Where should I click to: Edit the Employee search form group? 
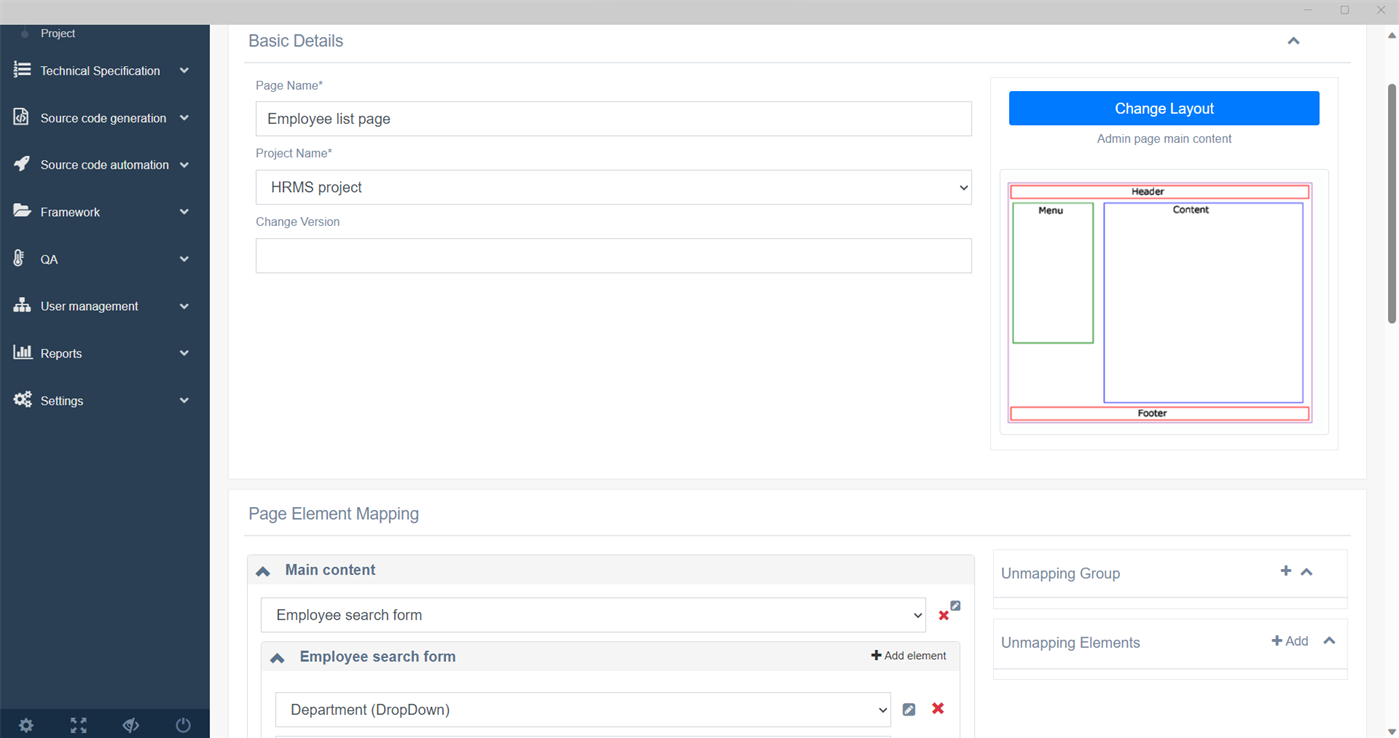point(956,606)
